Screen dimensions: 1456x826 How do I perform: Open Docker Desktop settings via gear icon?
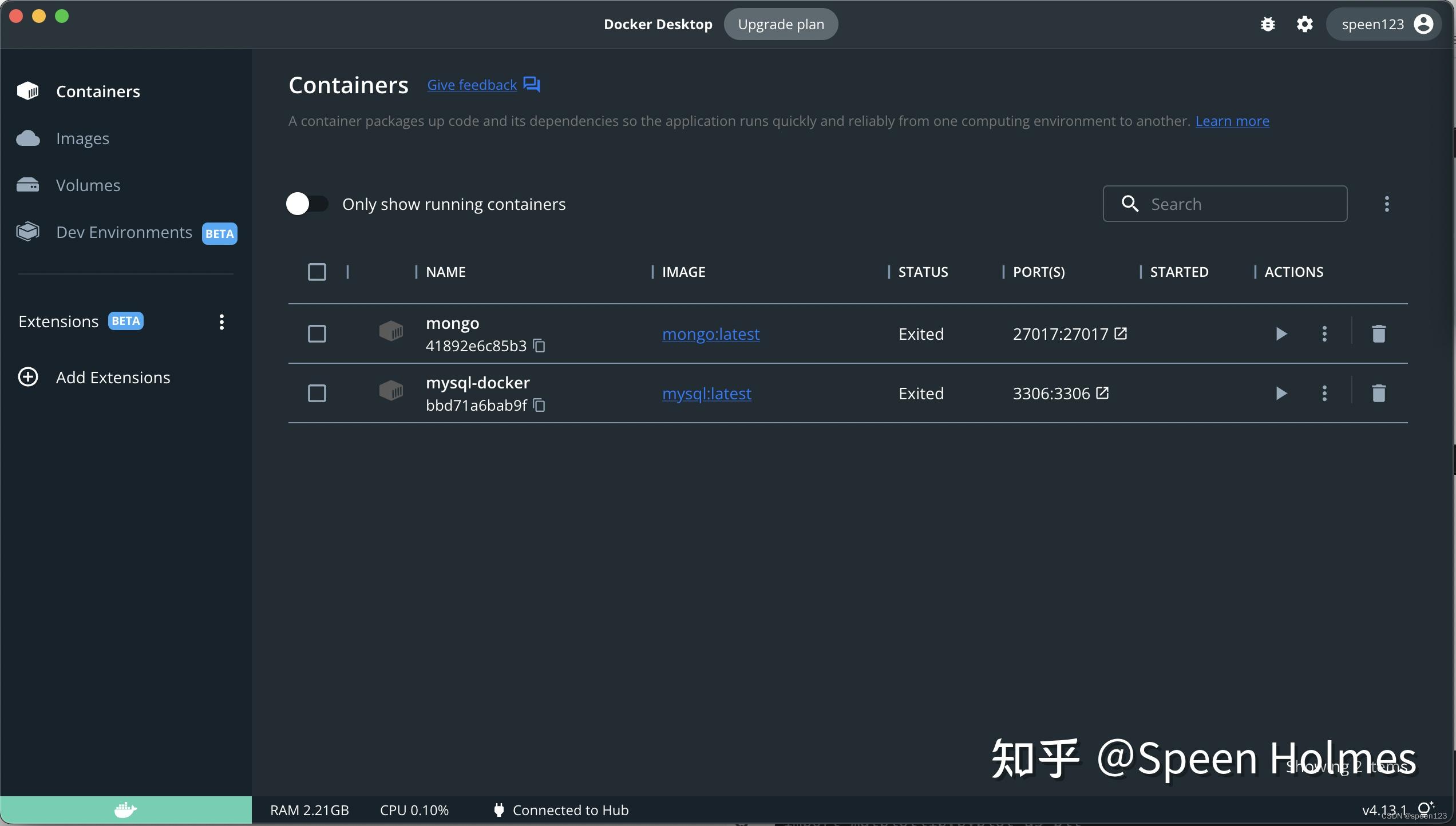coord(1305,24)
